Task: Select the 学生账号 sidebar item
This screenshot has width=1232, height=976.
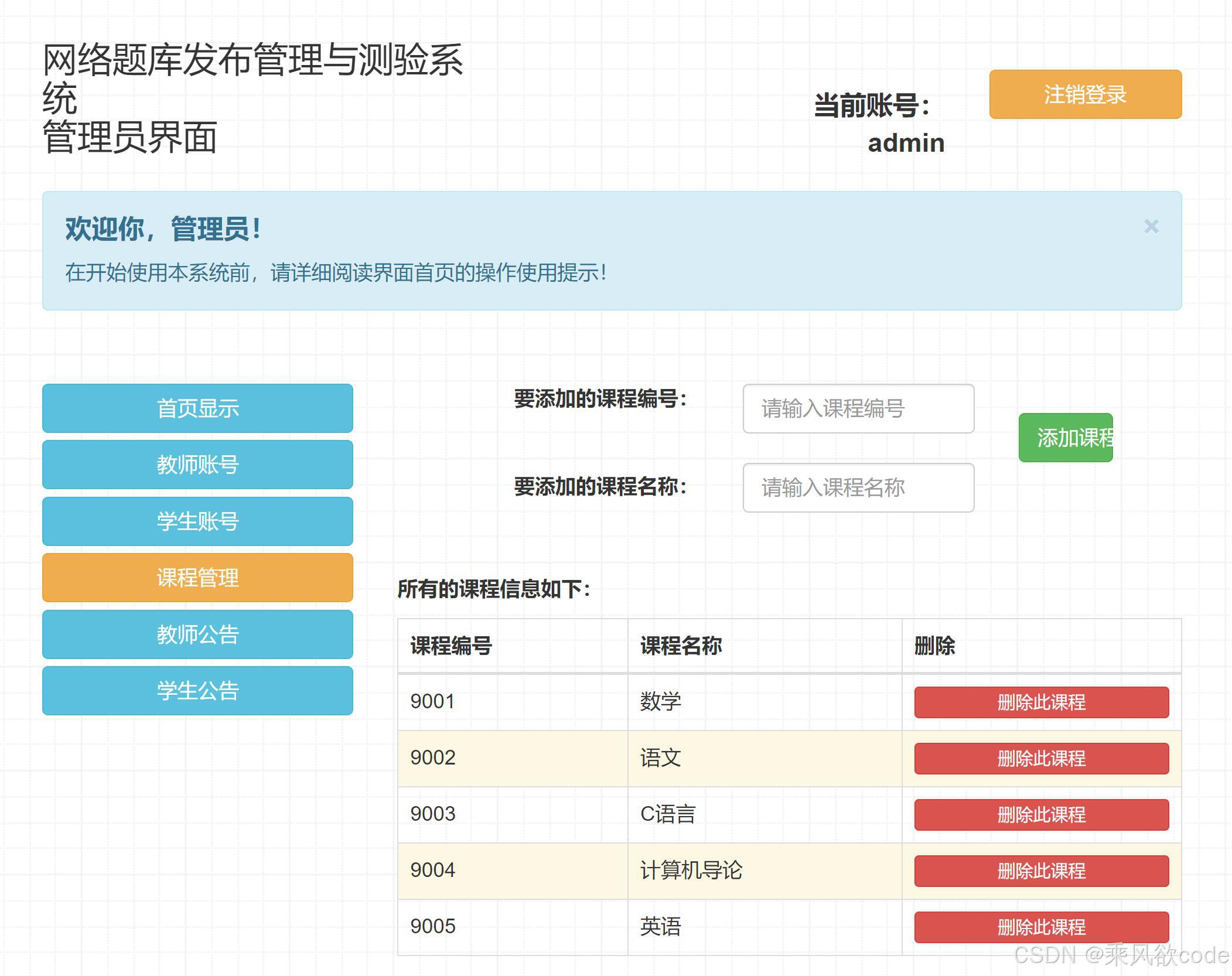Action: (x=197, y=521)
